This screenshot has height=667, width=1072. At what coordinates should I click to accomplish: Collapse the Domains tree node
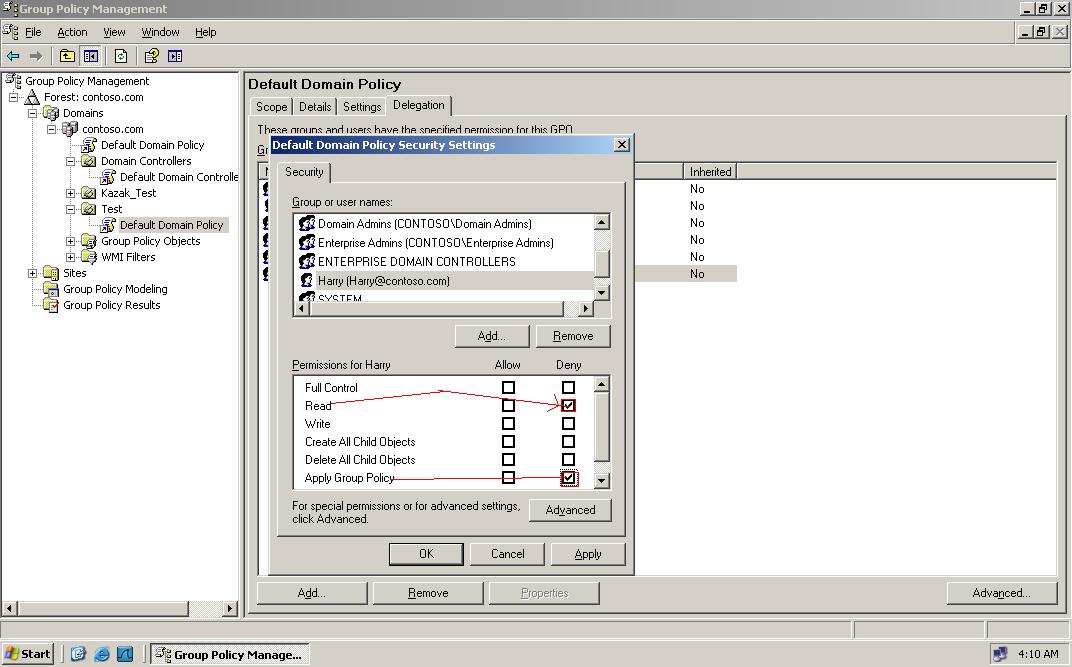32,113
